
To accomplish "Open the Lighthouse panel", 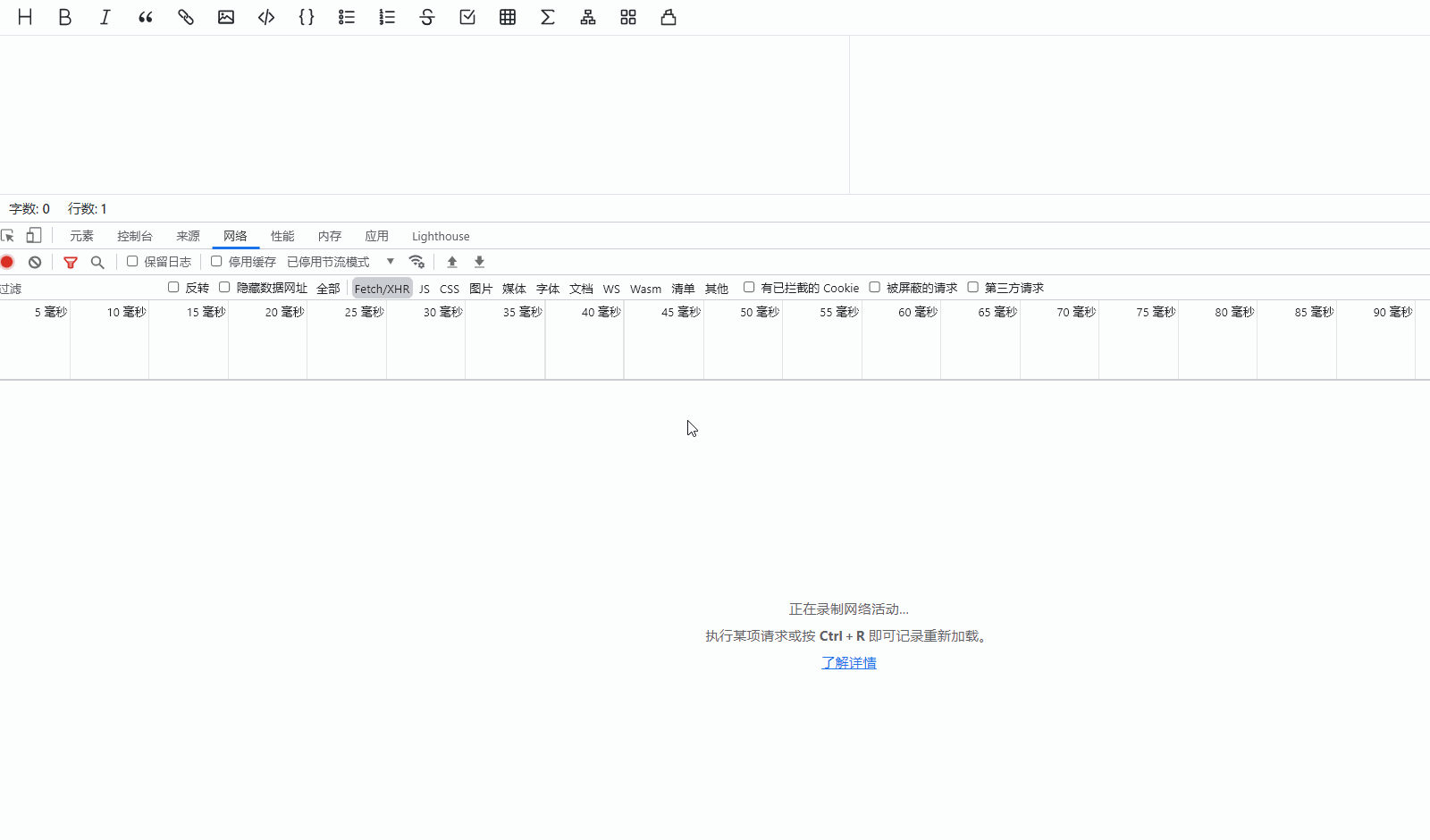I will coord(440,236).
